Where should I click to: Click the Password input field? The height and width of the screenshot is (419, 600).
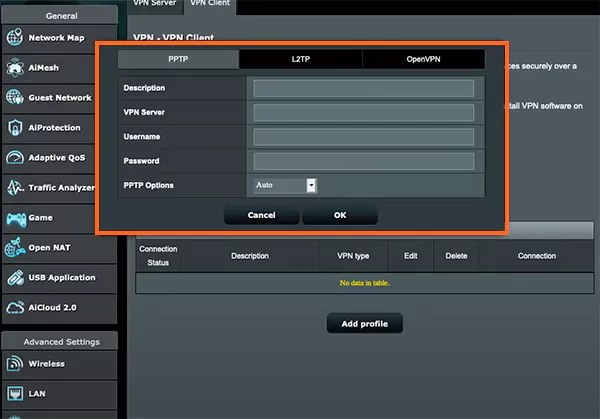click(364, 161)
